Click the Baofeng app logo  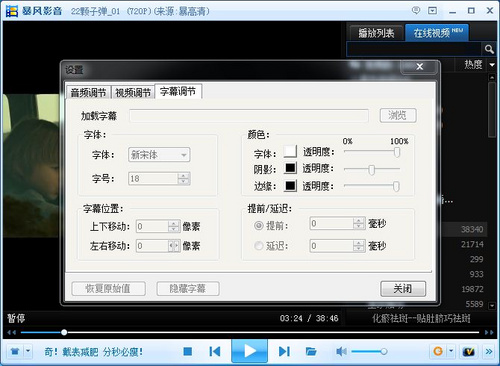(x=12, y=11)
